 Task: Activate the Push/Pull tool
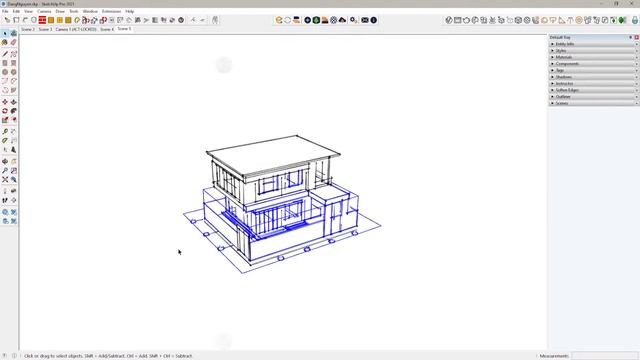click(x=13, y=102)
